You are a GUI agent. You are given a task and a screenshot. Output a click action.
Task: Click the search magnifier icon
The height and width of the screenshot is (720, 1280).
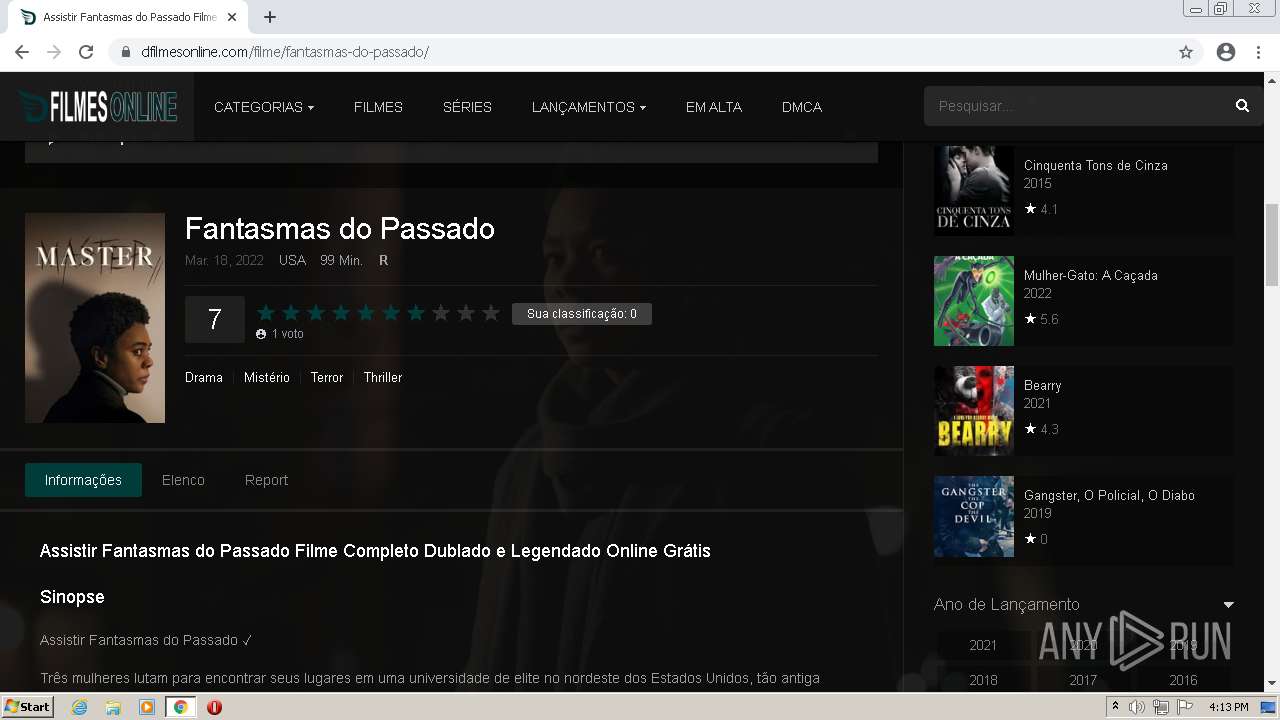point(1242,106)
